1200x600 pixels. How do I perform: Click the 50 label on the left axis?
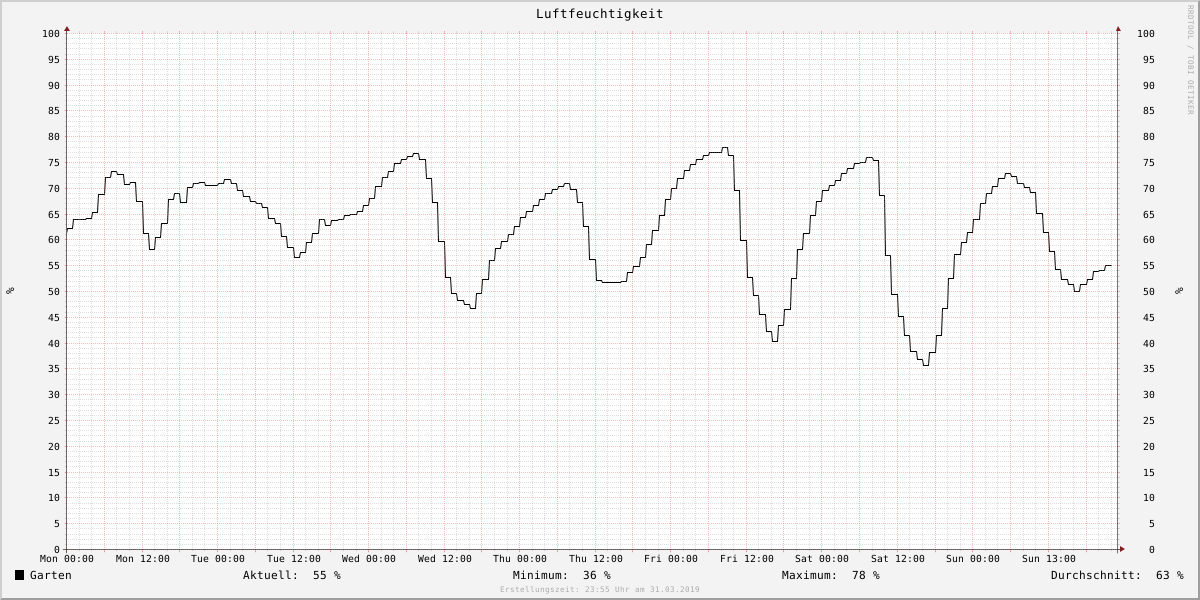pyautogui.click(x=55, y=292)
